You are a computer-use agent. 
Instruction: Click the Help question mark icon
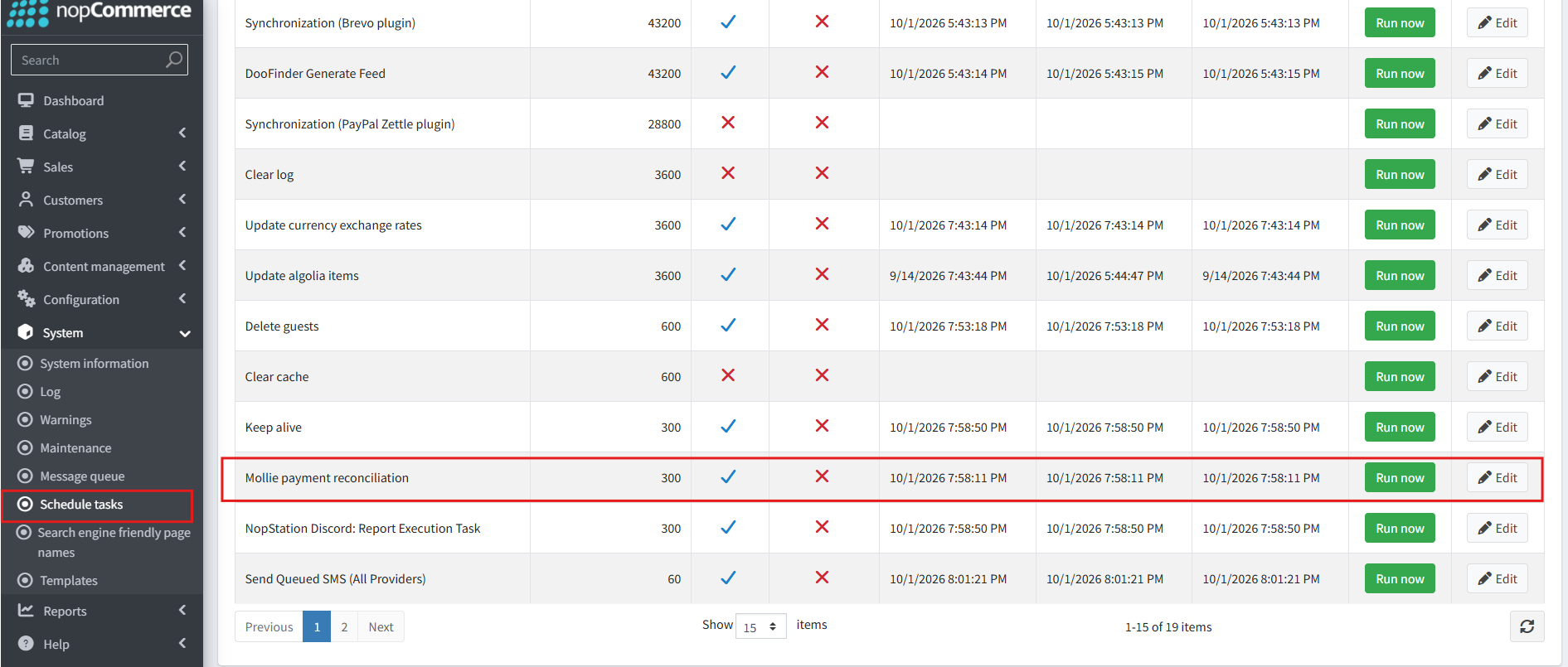[26, 644]
